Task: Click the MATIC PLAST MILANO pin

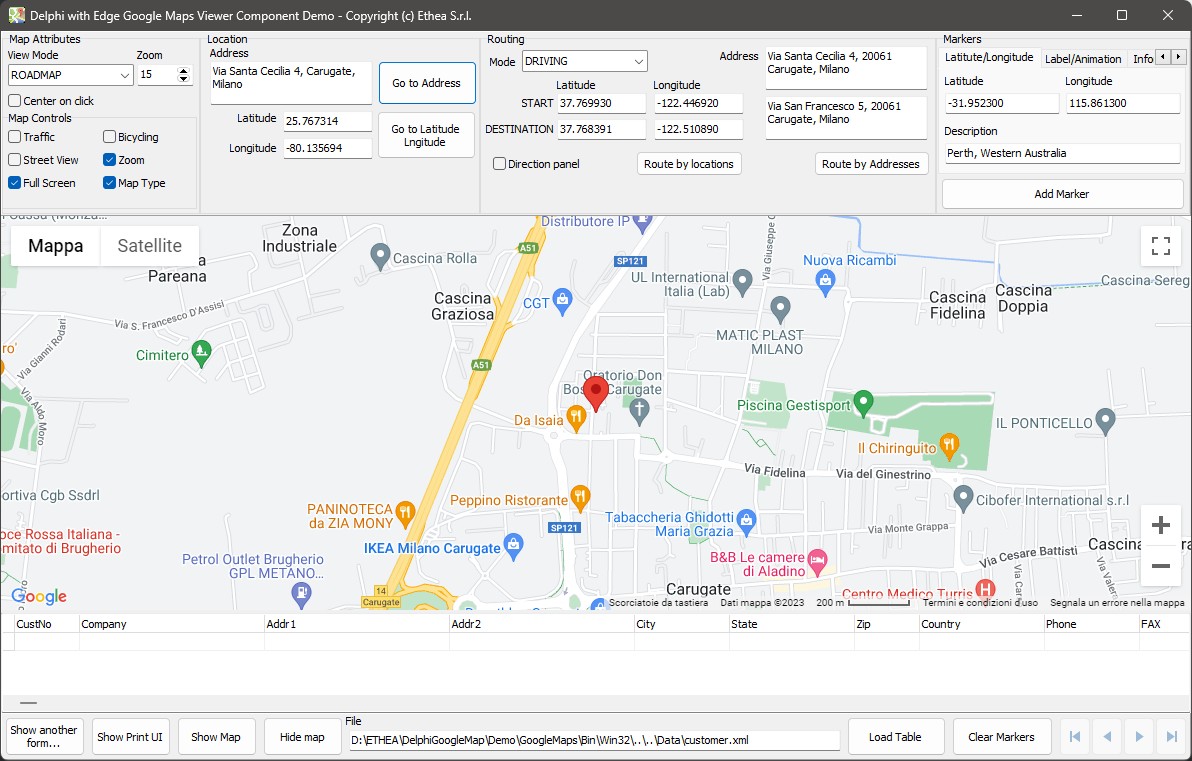Action: coord(780,310)
